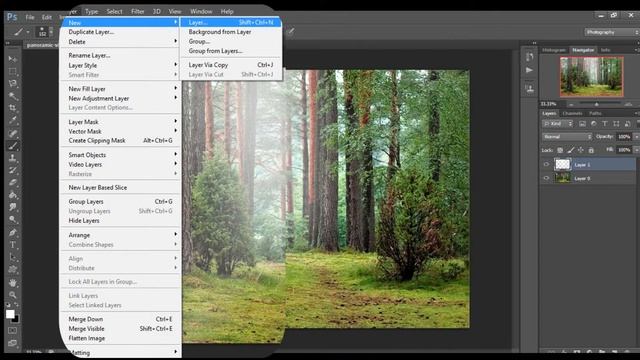Toggle type layer filter icon
640x360 pixels.
[605, 124]
